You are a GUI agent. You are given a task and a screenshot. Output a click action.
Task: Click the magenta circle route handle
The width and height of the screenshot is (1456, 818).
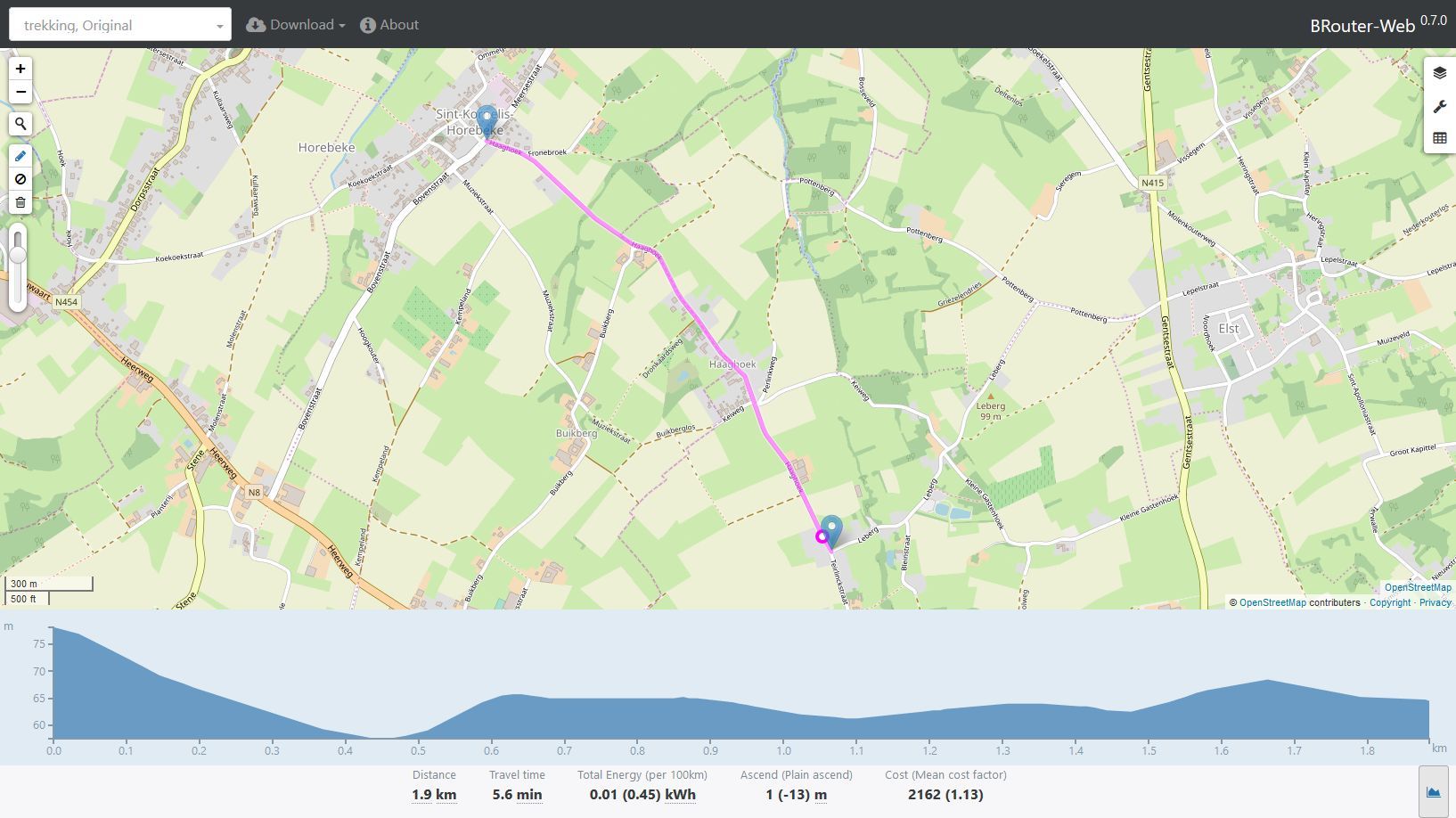tap(822, 536)
